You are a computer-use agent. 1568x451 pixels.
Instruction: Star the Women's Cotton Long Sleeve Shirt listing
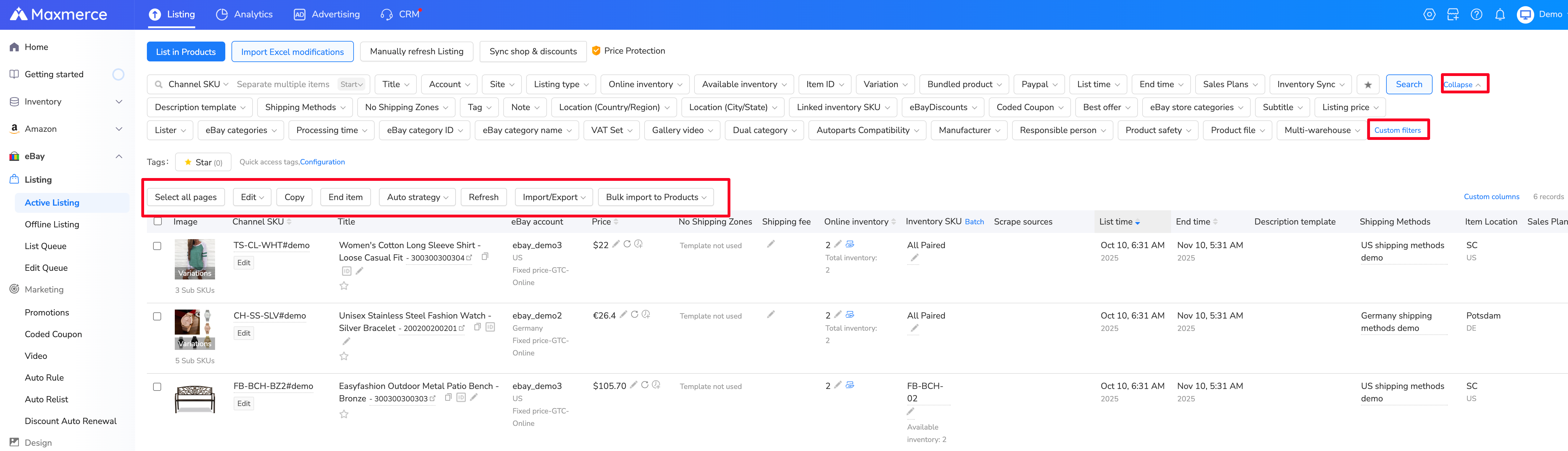click(344, 285)
